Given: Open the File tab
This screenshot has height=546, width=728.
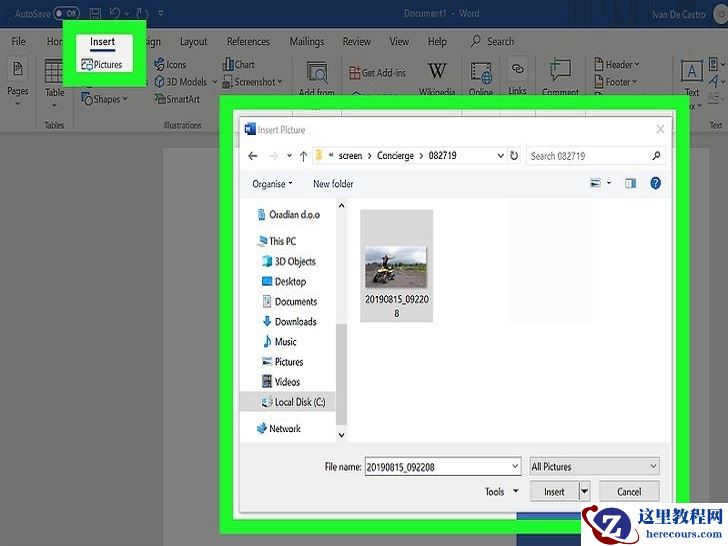Looking at the screenshot, I should (x=18, y=41).
